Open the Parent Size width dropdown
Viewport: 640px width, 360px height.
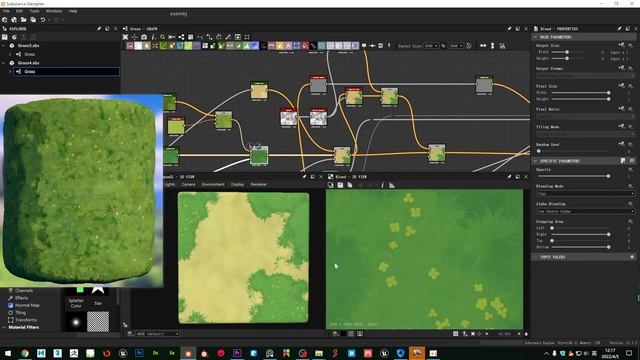coord(431,46)
